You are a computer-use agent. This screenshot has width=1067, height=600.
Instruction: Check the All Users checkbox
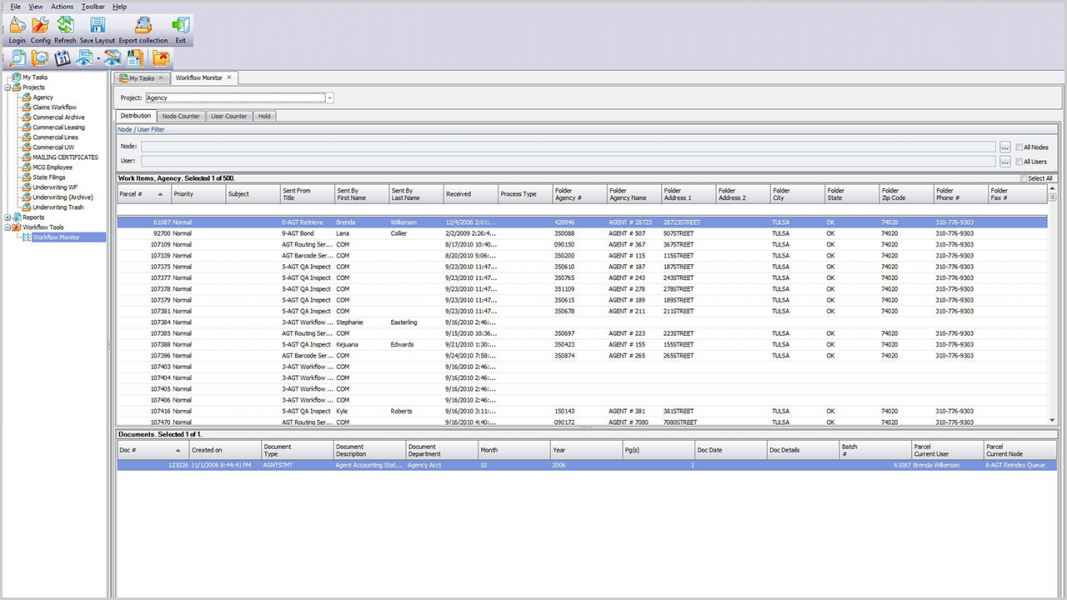[1019, 161]
